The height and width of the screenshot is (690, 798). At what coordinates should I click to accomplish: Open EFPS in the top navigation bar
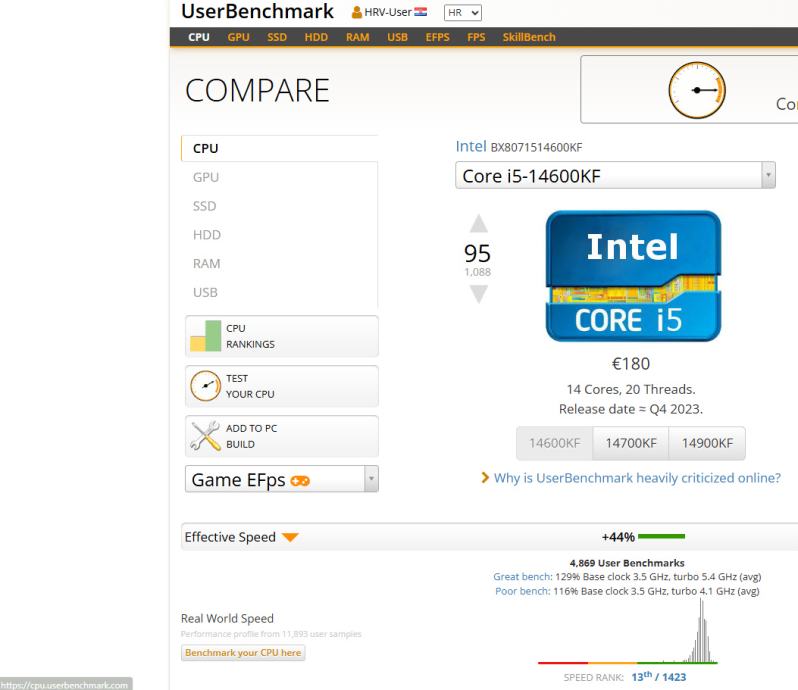(x=437, y=37)
